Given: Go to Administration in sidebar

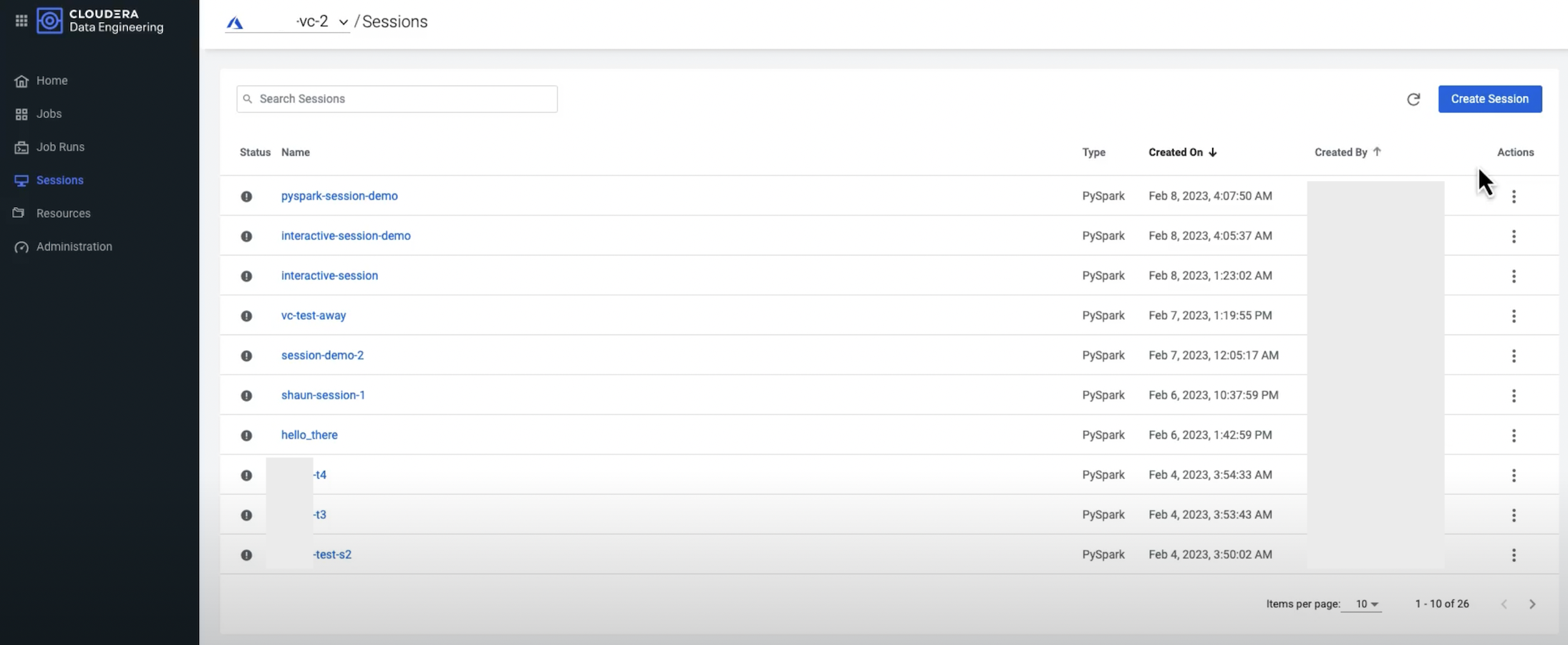Looking at the screenshot, I should tap(74, 246).
